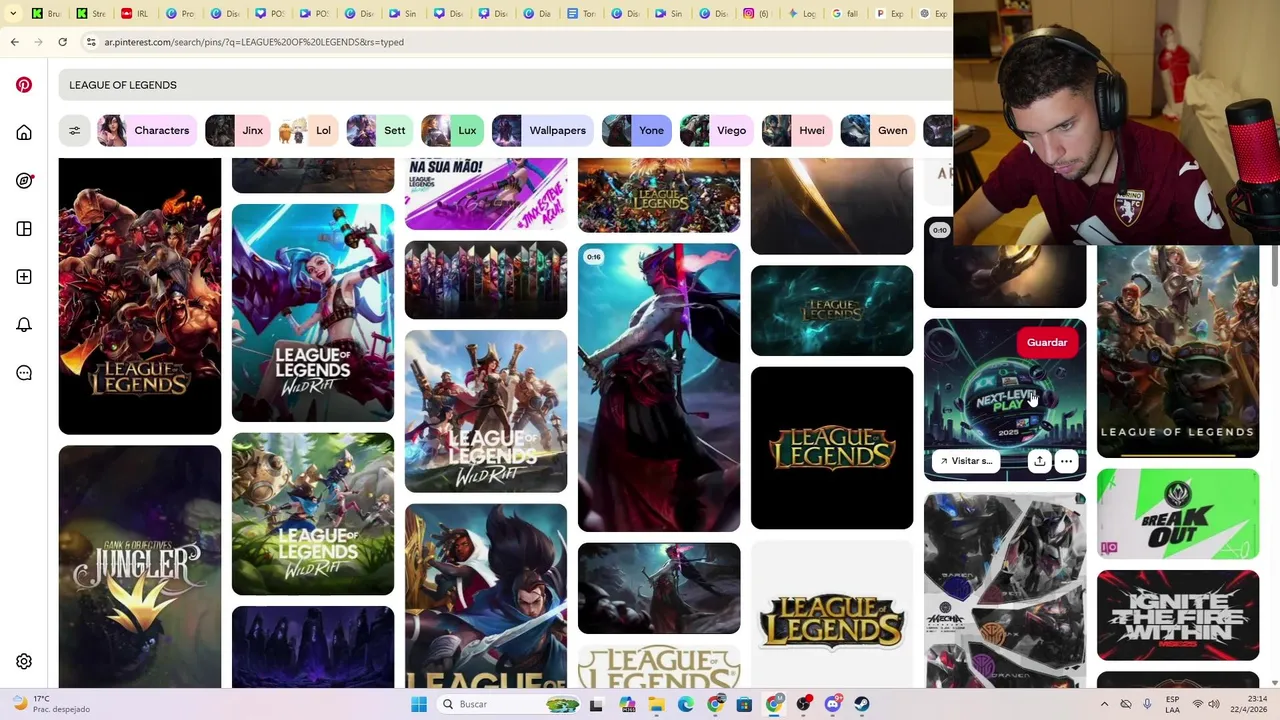The height and width of the screenshot is (720, 1280).
Task: Open the Explore compass icon in the sidebar
Action: [24, 181]
